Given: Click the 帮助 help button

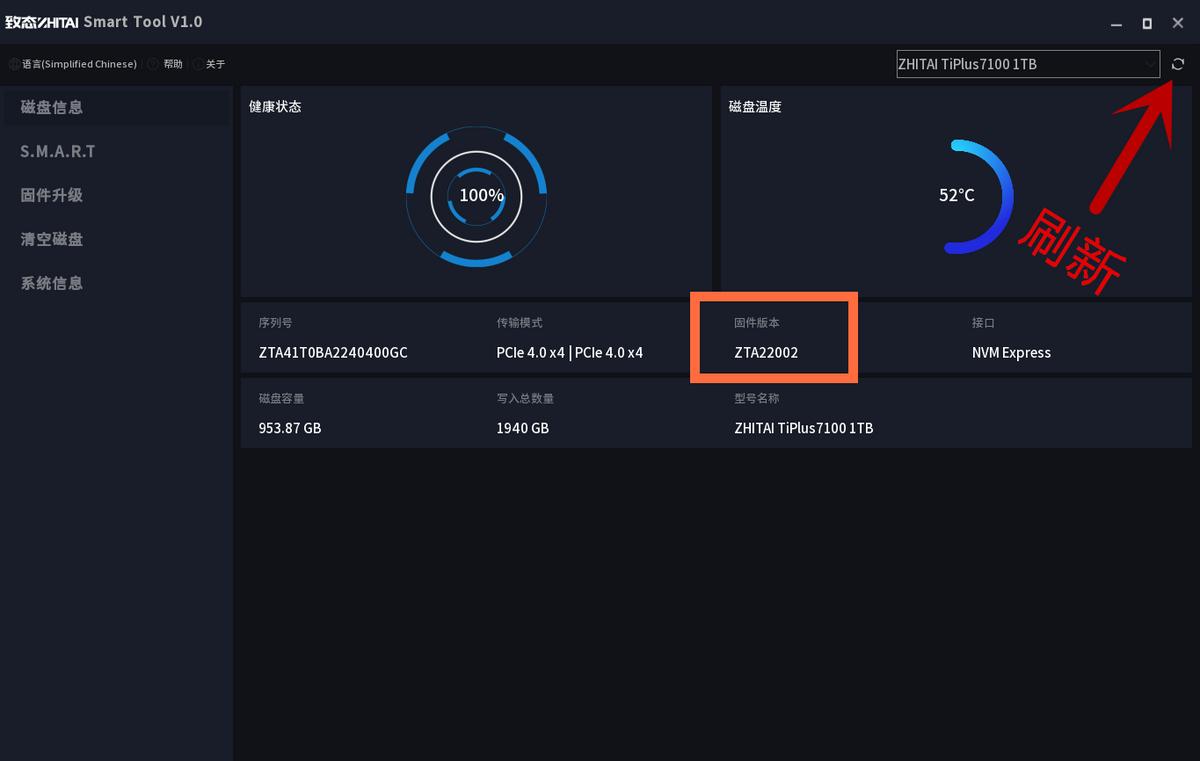Looking at the screenshot, I should coord(172,64).
